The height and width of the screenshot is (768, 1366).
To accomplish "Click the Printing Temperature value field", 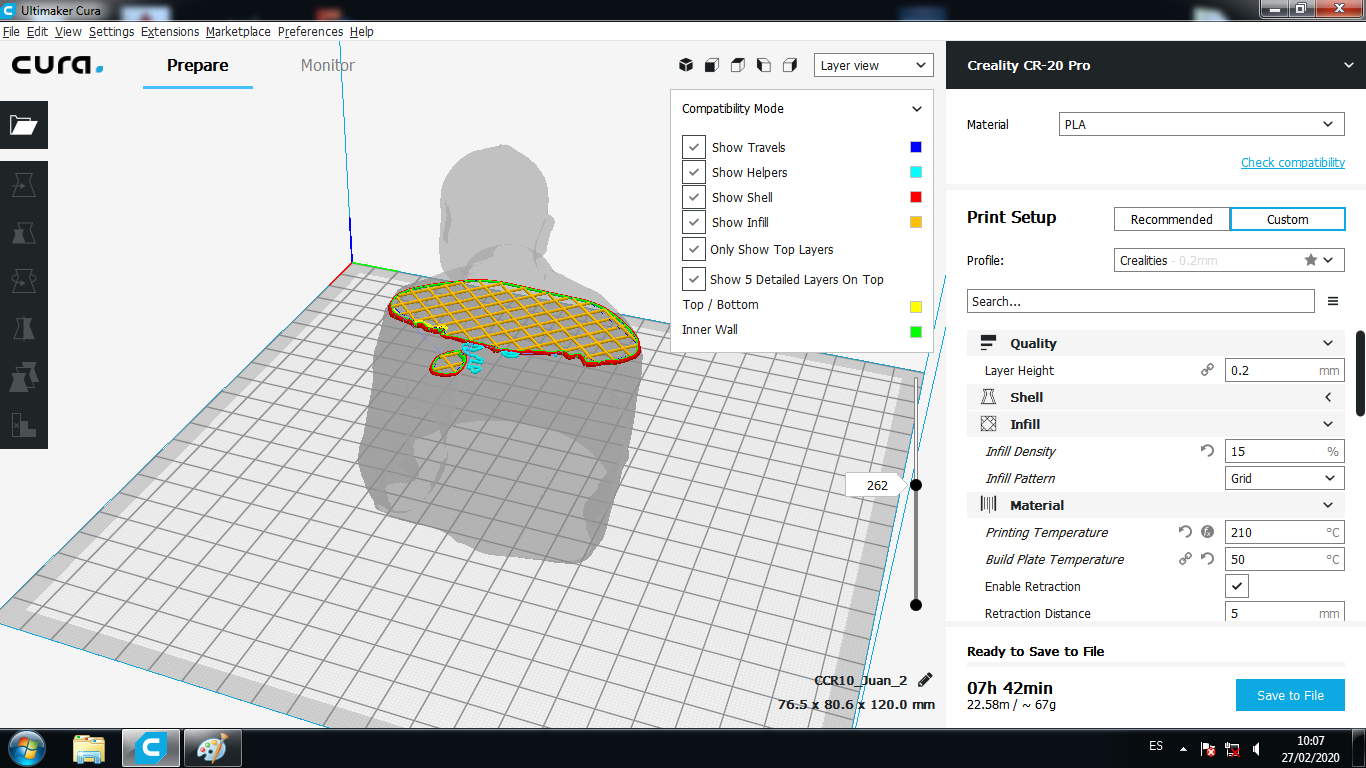I will click(x=1285, y=532).
